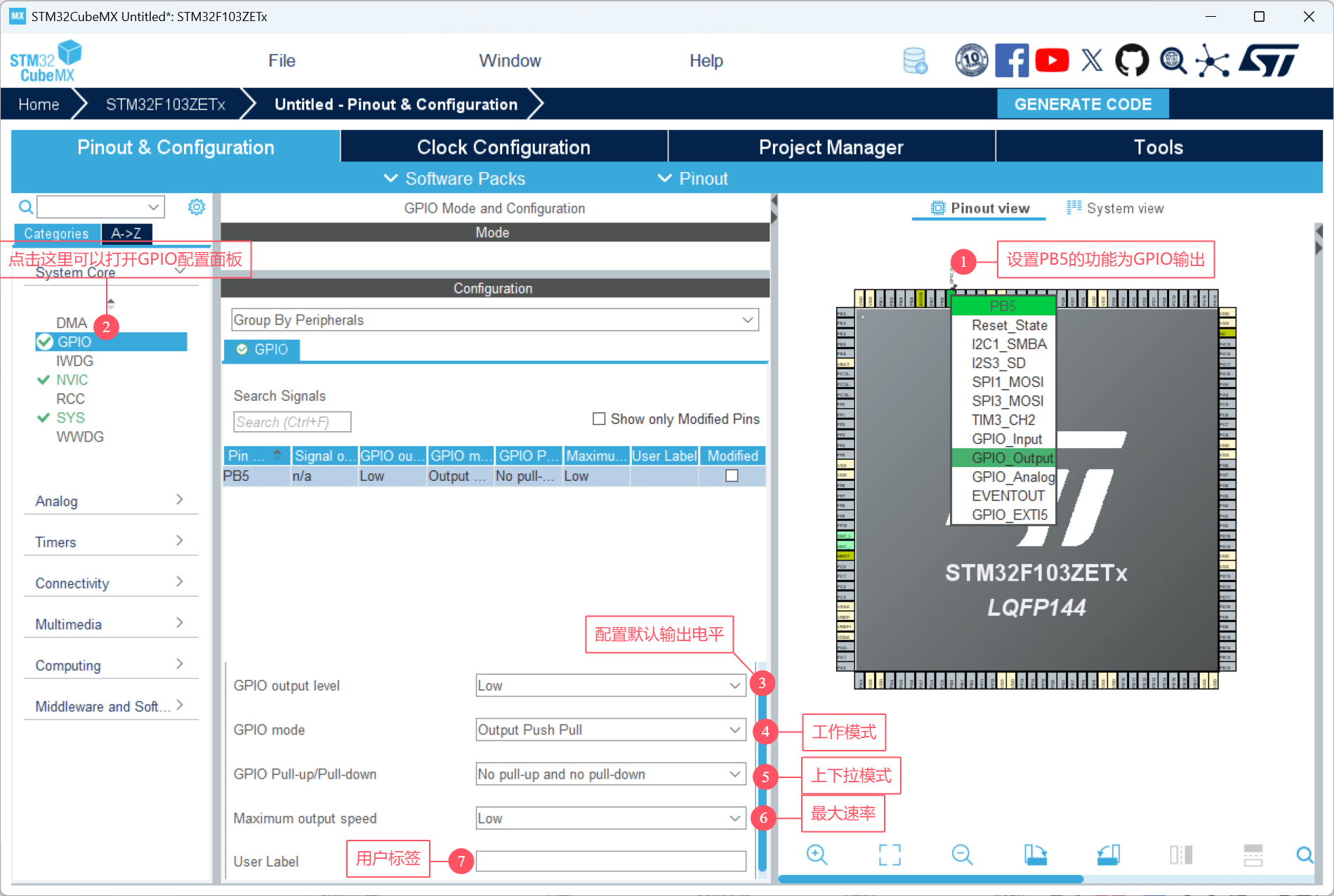Image resolution: width=1334 pixels, height=896 pixels.
Task: Click the Facebook icon in header
Action: click(1012, 61)
